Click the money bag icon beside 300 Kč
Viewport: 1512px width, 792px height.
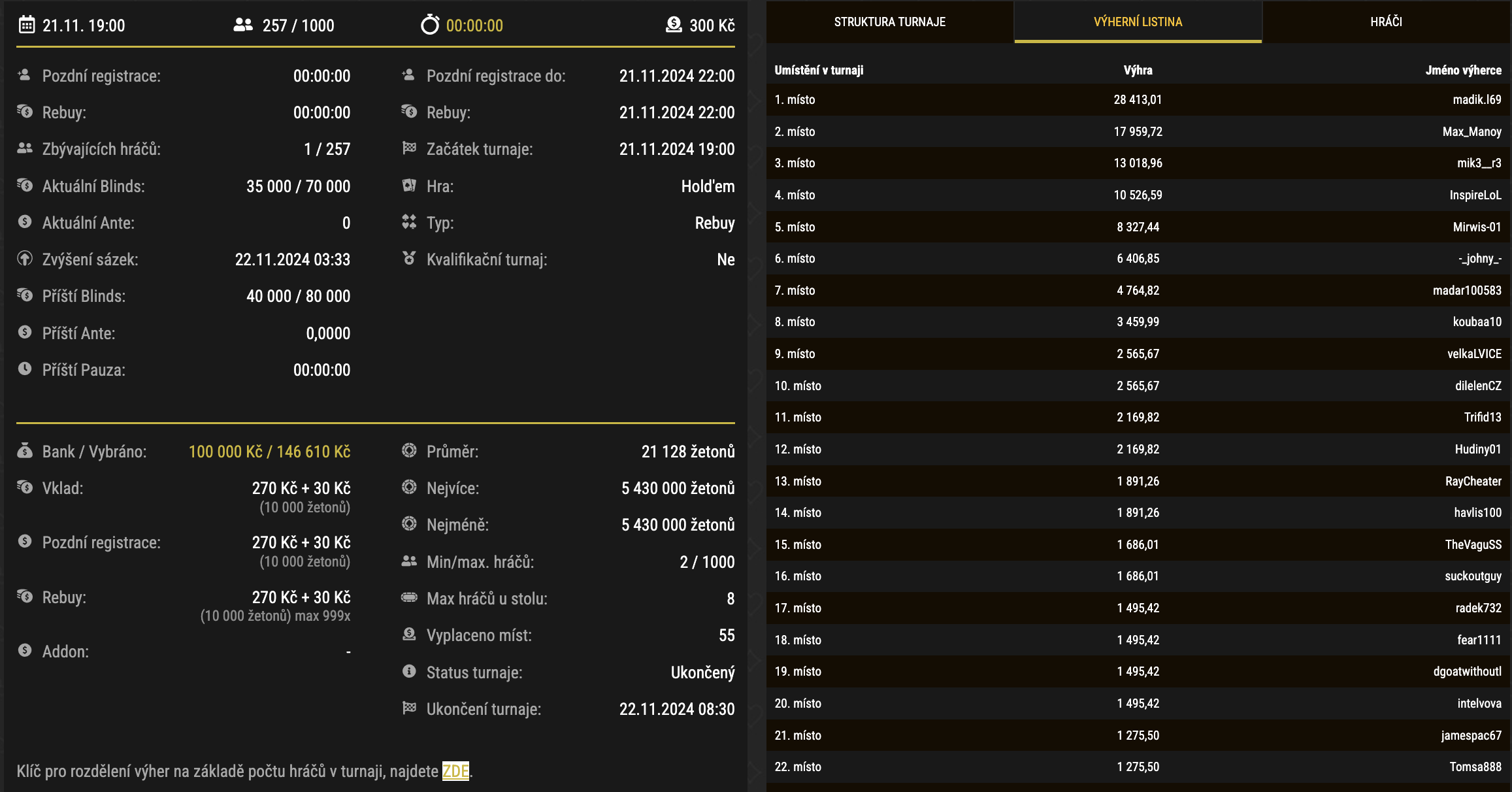(x=672, y=25)
